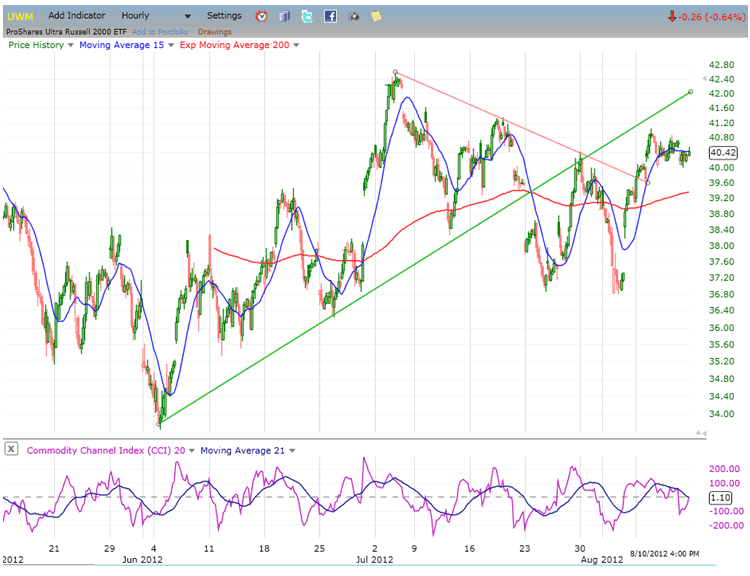Click the Add Indicator menu
The width and height of the screenshot is (750, 576).
79,16
